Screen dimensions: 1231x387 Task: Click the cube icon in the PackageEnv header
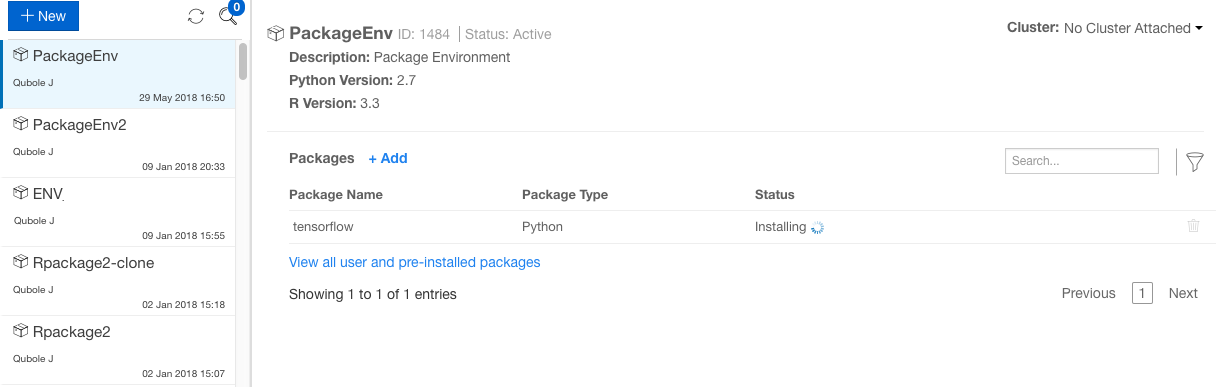tap(276, 34)
